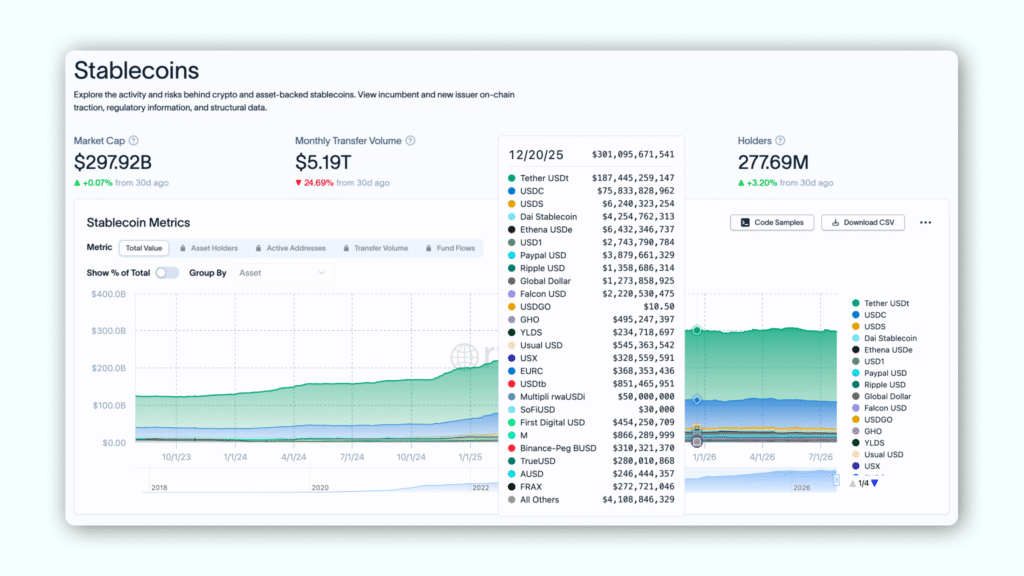
Task: Toggle Usual USD series in chart legend
Action: click(877, 455)
